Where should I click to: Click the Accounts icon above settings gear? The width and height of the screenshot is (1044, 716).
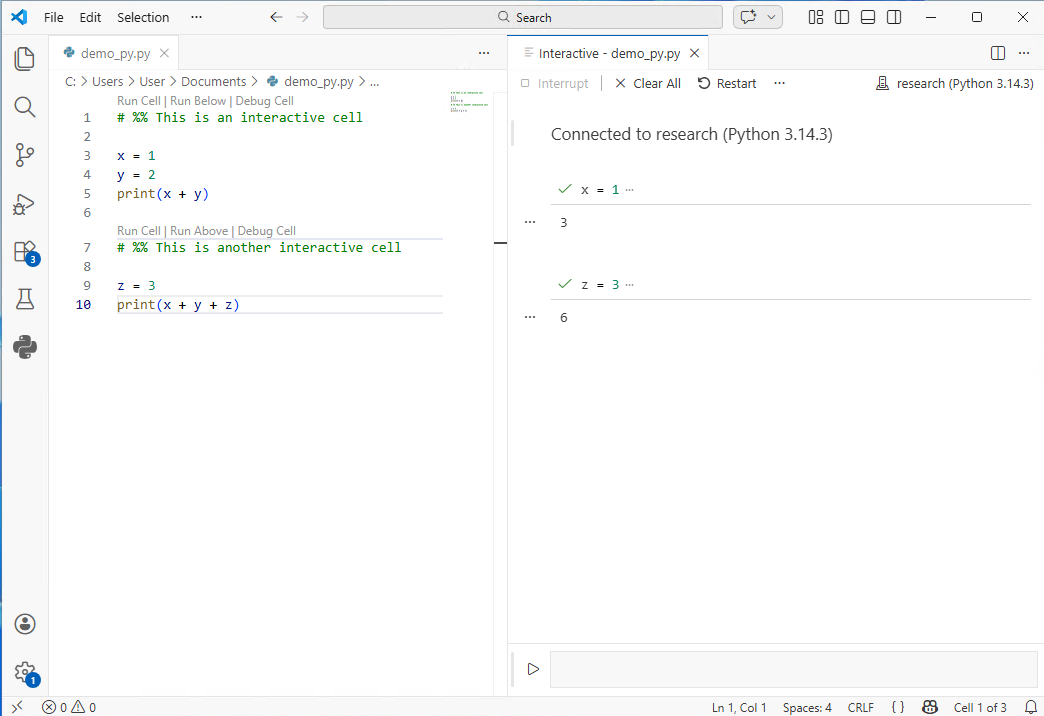24,624
